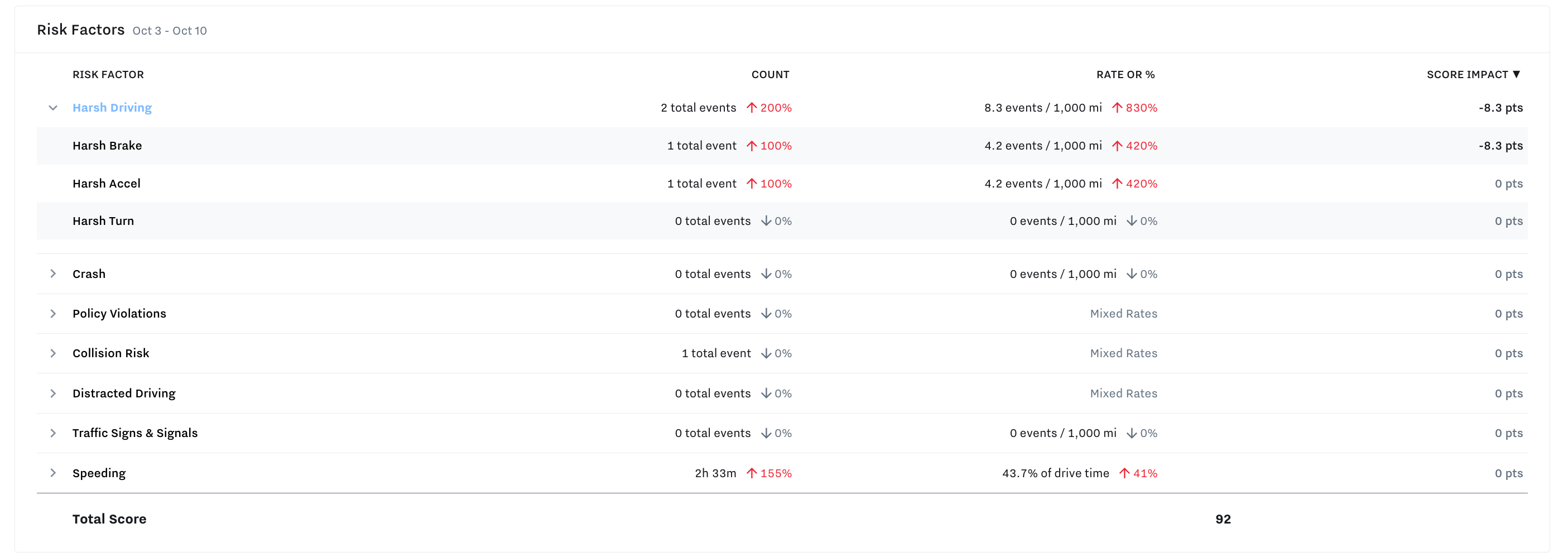The width and height of the screenshot is (1568, 557).
Task: Sort by the Count column header
Action: (769, 74)
